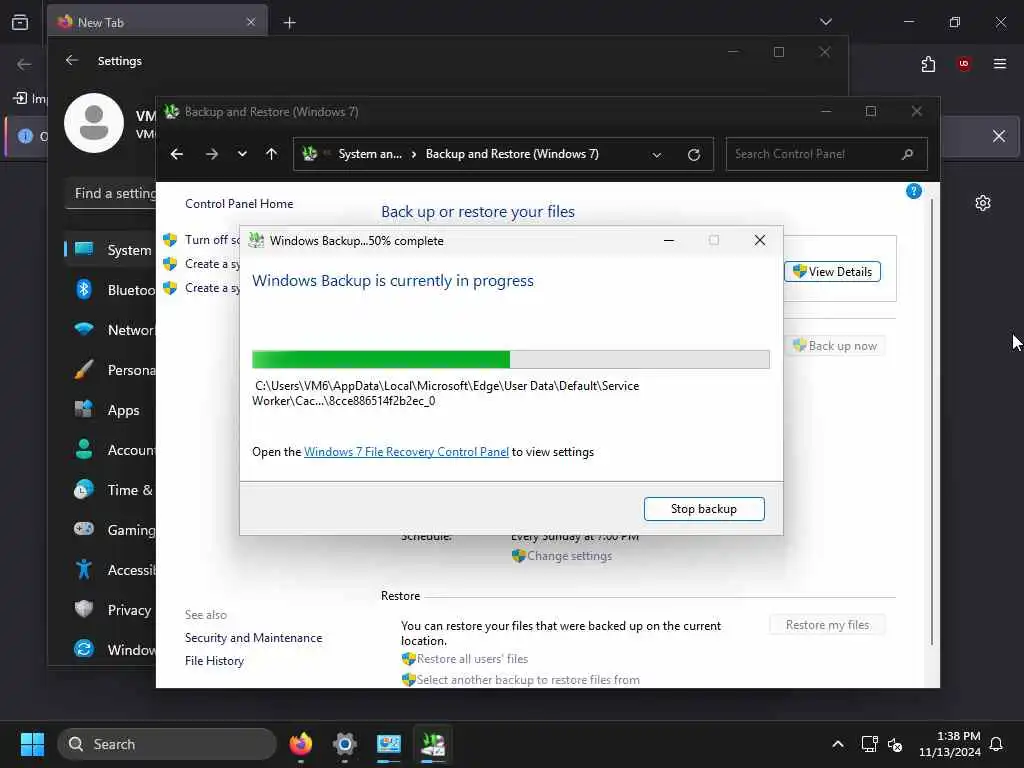Screen dimensions: 1024x768
Task: Click the Control Panel forward arrow
Action: [x=212, y=154]
